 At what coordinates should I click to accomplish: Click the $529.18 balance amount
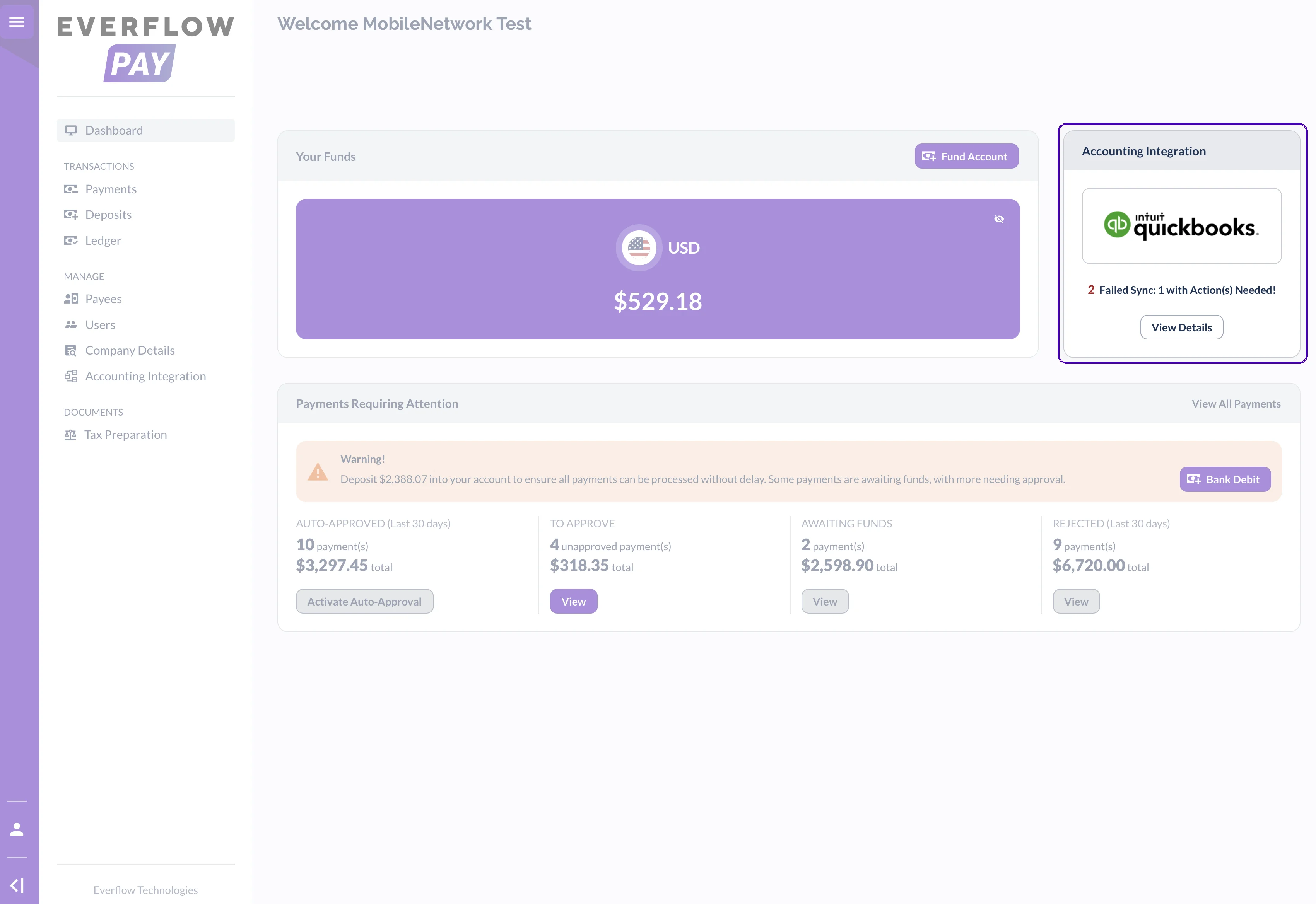(658, 301)
